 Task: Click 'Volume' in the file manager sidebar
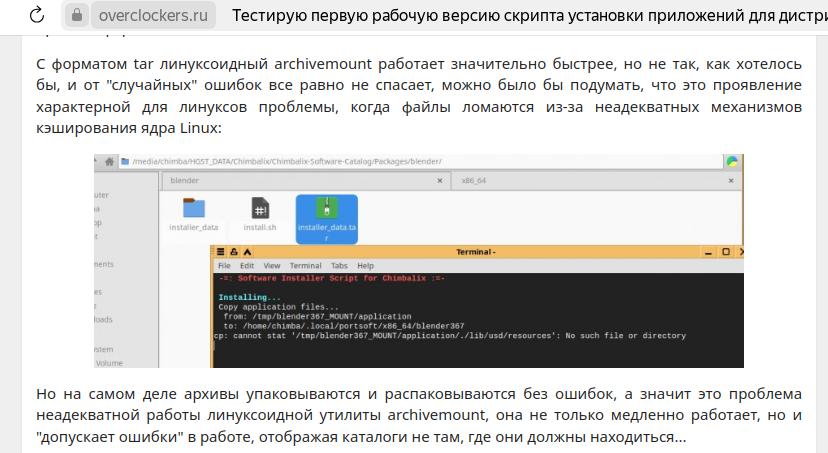[x=109, y=363]
